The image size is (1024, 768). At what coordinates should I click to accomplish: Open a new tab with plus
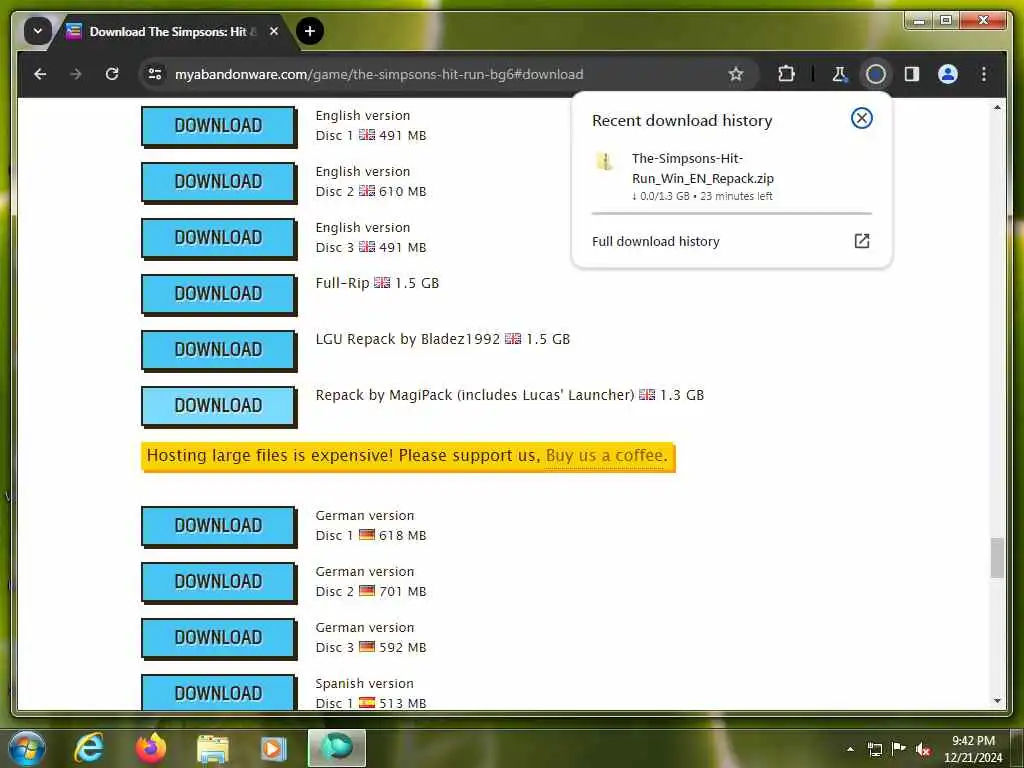[310, 31]
